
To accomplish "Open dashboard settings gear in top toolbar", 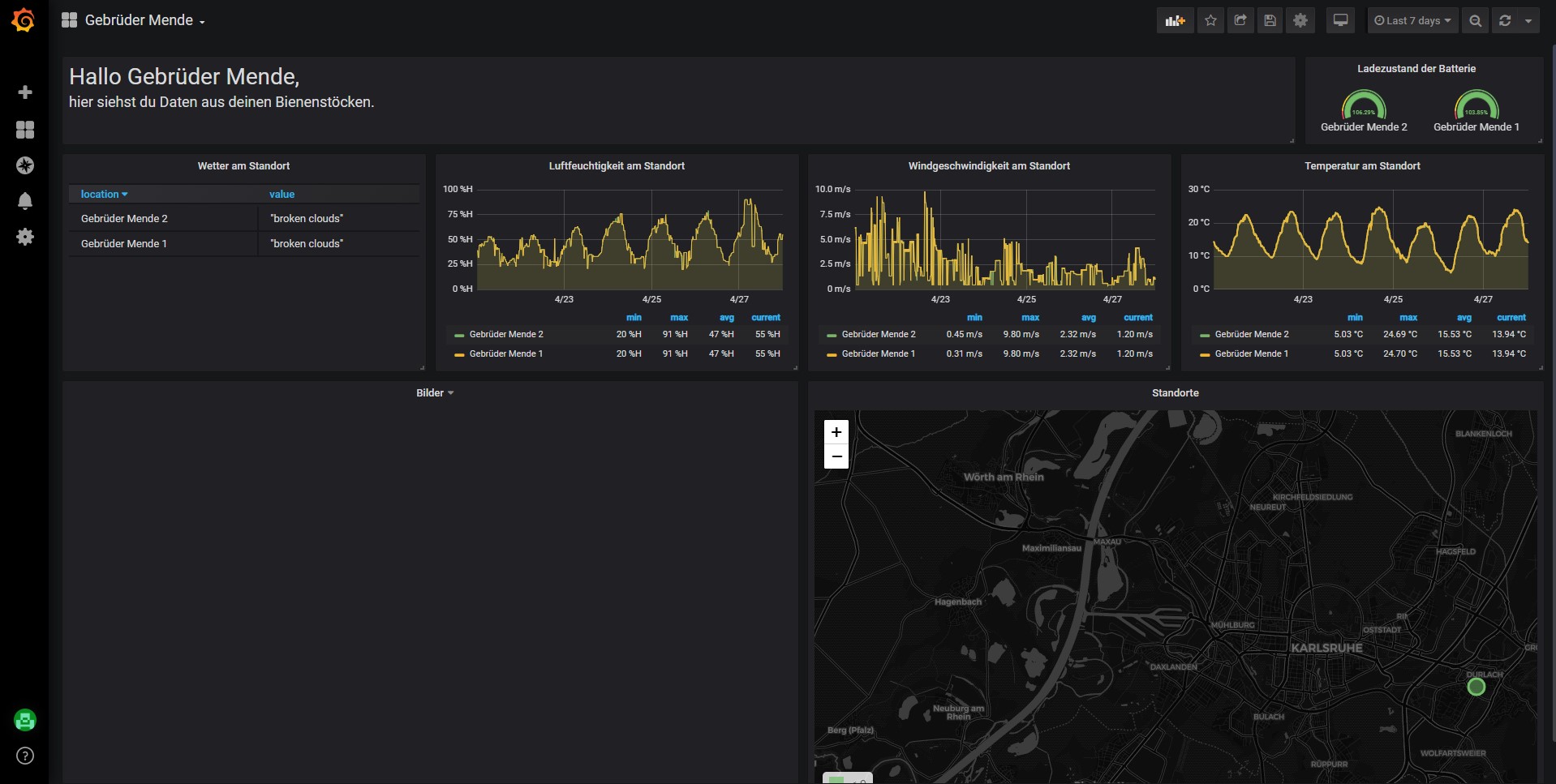I will point(1300,20).
